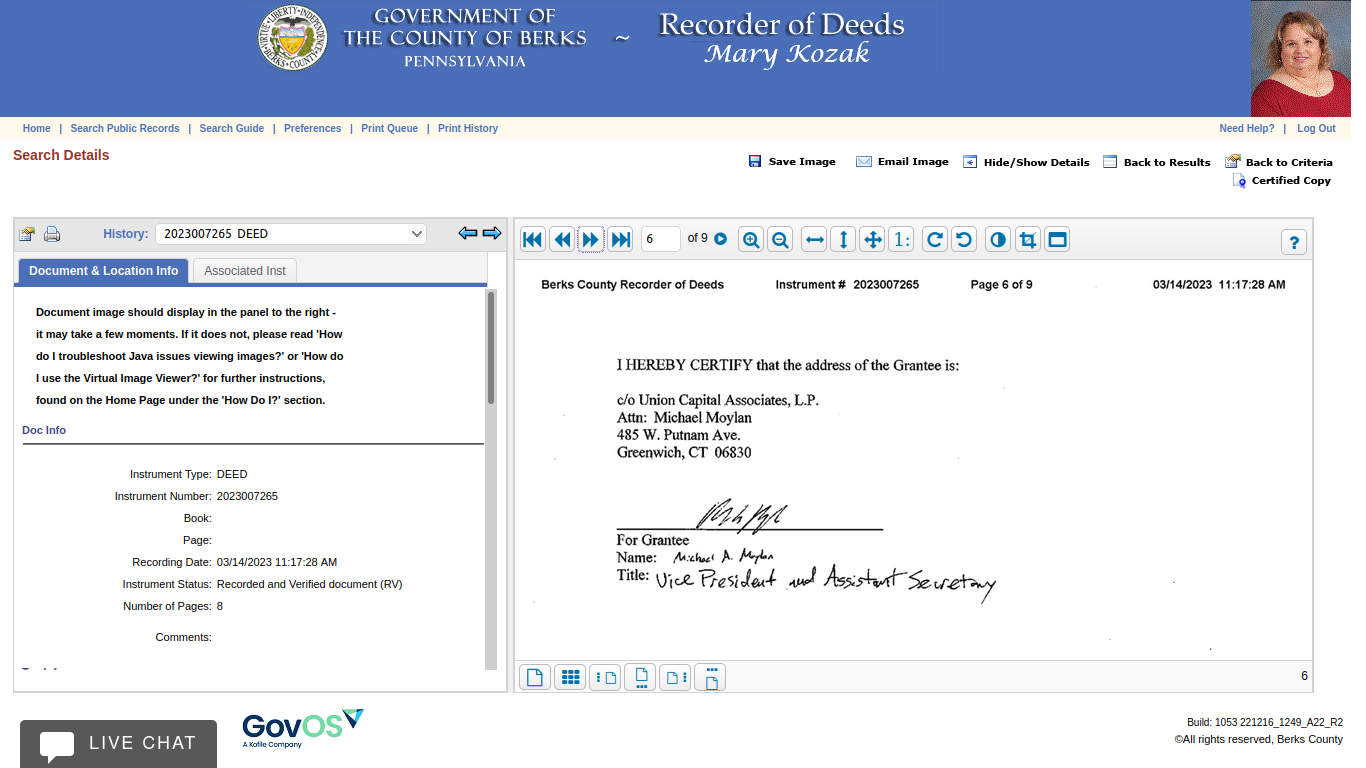This screenshot has width=1366, height=768.
Task: Switch to the Associated Inst tab
Action: 245,271
